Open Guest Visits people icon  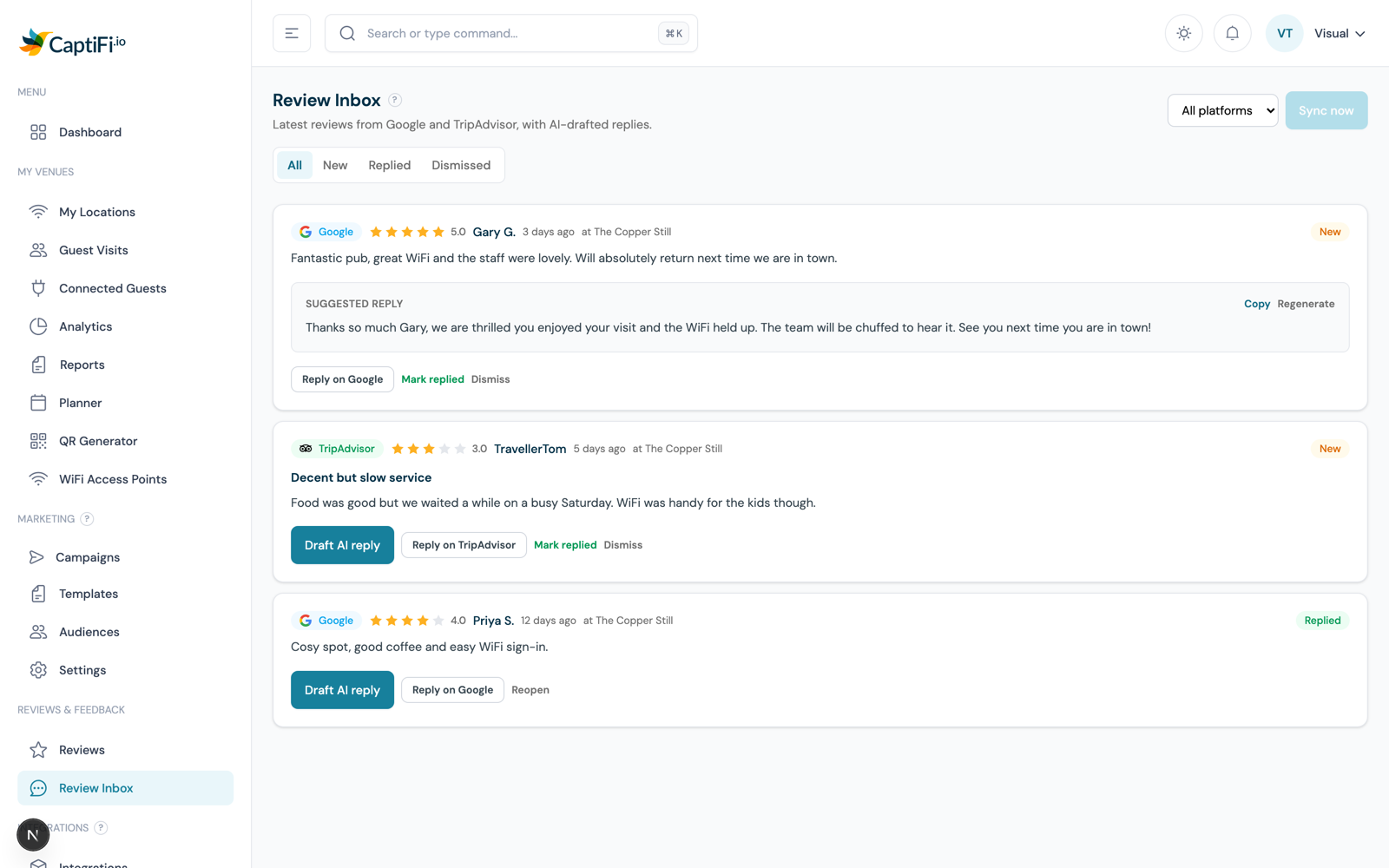pos(38,250)
